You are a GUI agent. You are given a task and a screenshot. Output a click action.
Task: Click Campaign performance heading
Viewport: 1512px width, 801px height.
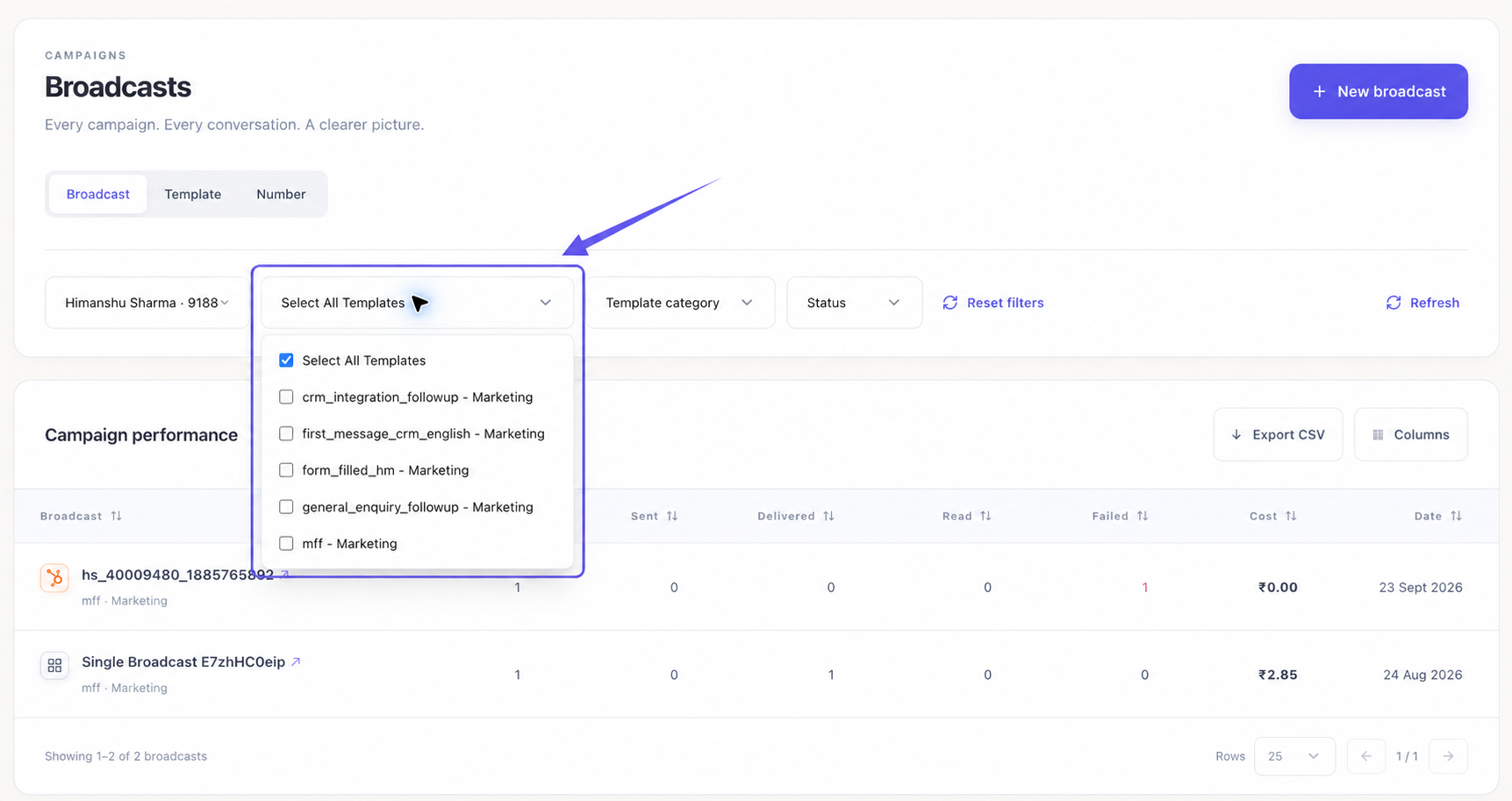click(x=141, y=435)
